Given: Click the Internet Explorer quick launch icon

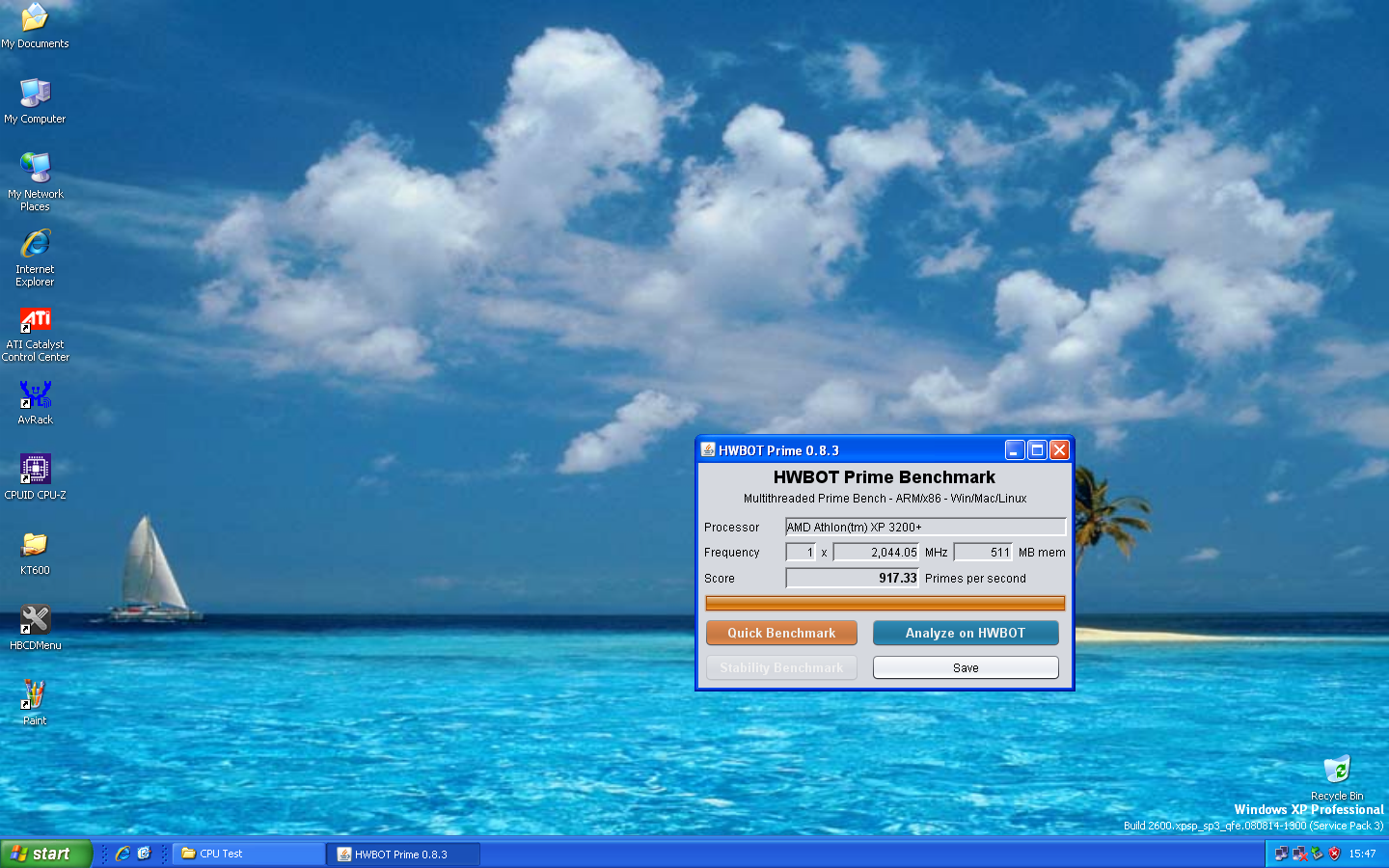Looking at the screenshot, I should coord(123,854).
